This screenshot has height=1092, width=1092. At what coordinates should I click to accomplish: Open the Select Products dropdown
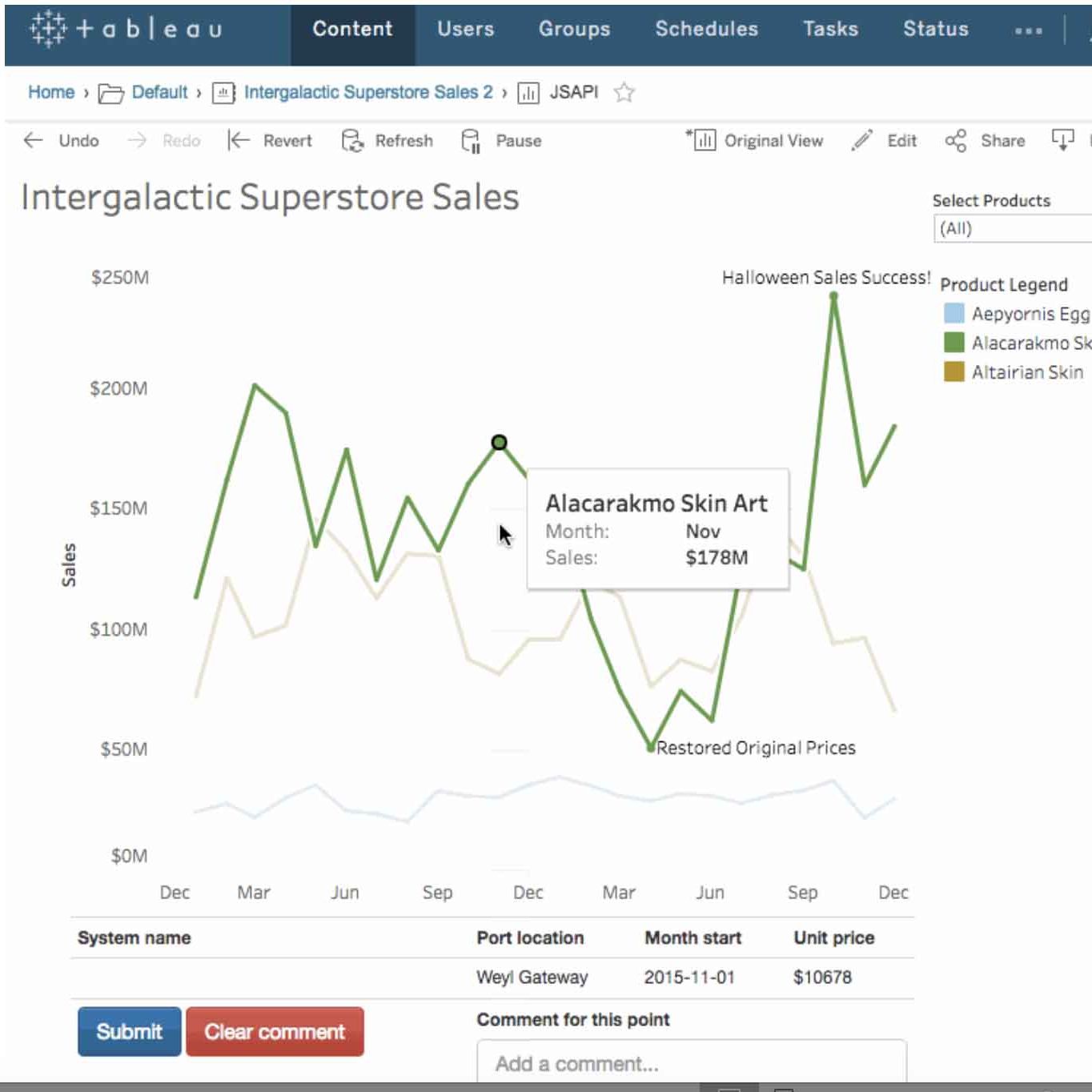click(x=1012, y=229)
